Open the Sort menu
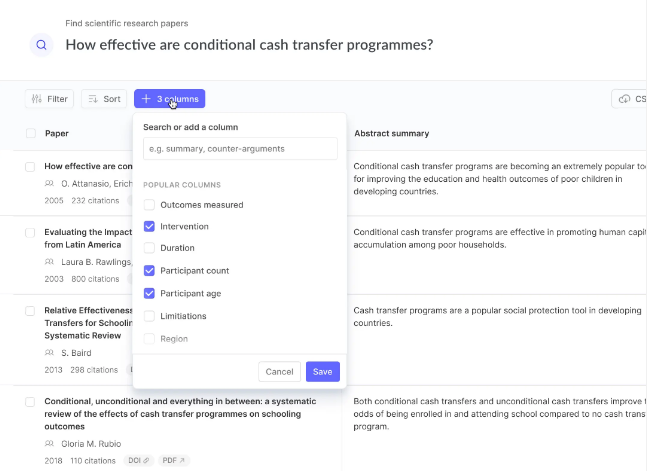 tap(104, 99)
